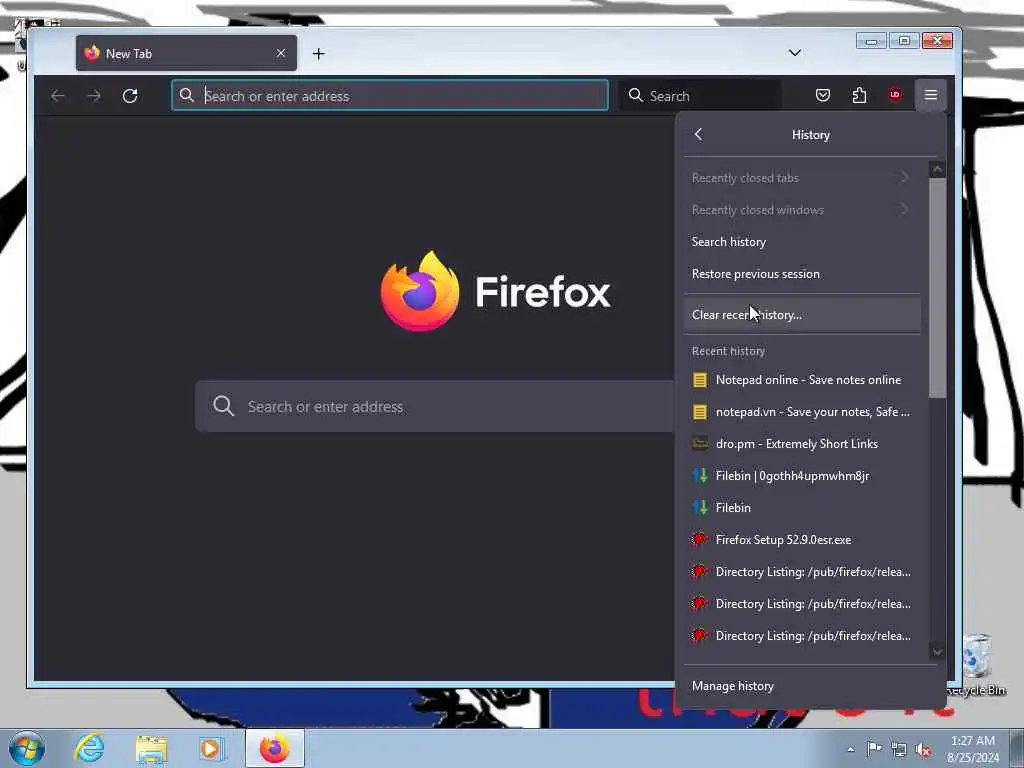Open notepad.vn history entry
The height and width of the screenshot is (768, 1024).
[802, 411]
